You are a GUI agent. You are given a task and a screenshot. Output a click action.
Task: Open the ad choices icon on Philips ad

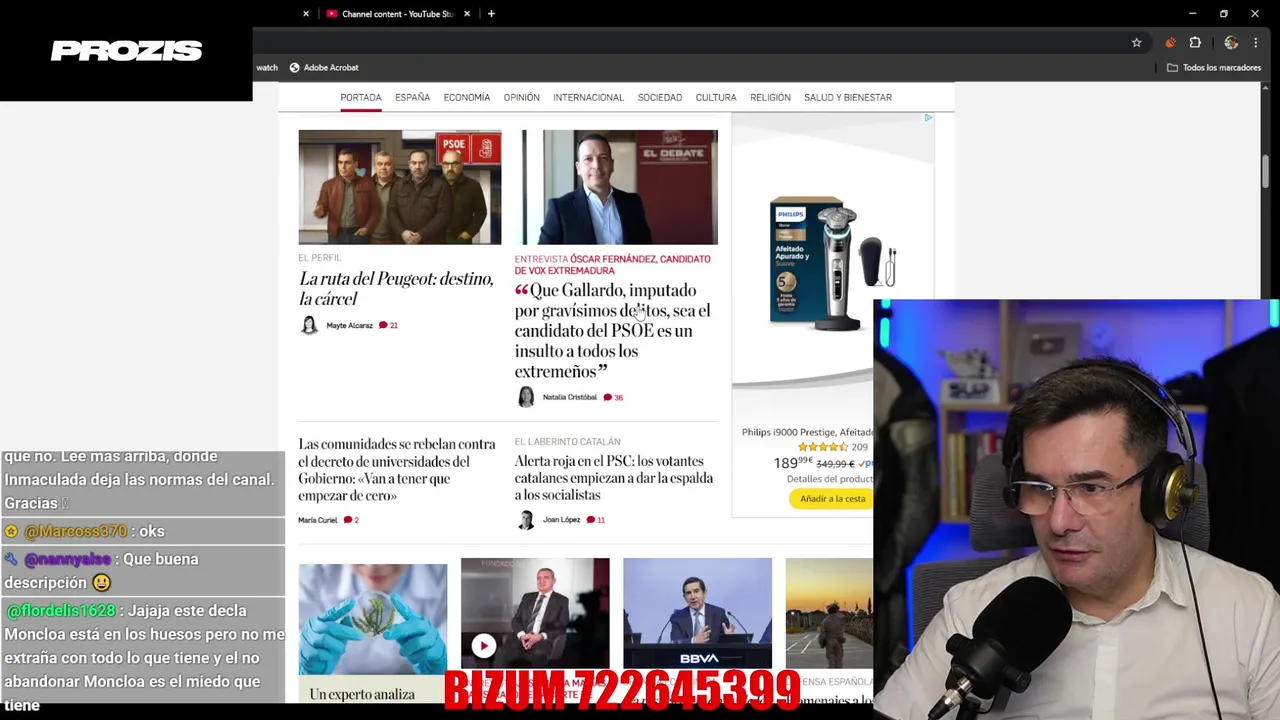928,118
